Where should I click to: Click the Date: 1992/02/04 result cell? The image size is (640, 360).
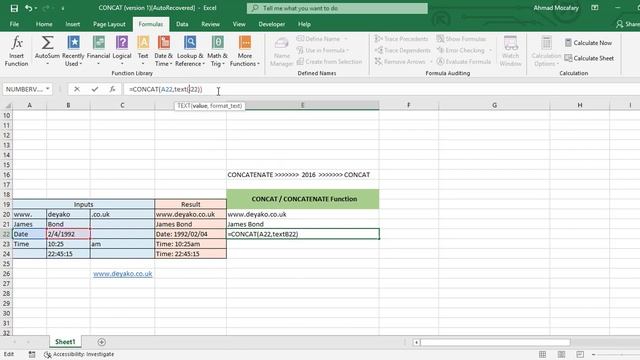click(191, 234)
